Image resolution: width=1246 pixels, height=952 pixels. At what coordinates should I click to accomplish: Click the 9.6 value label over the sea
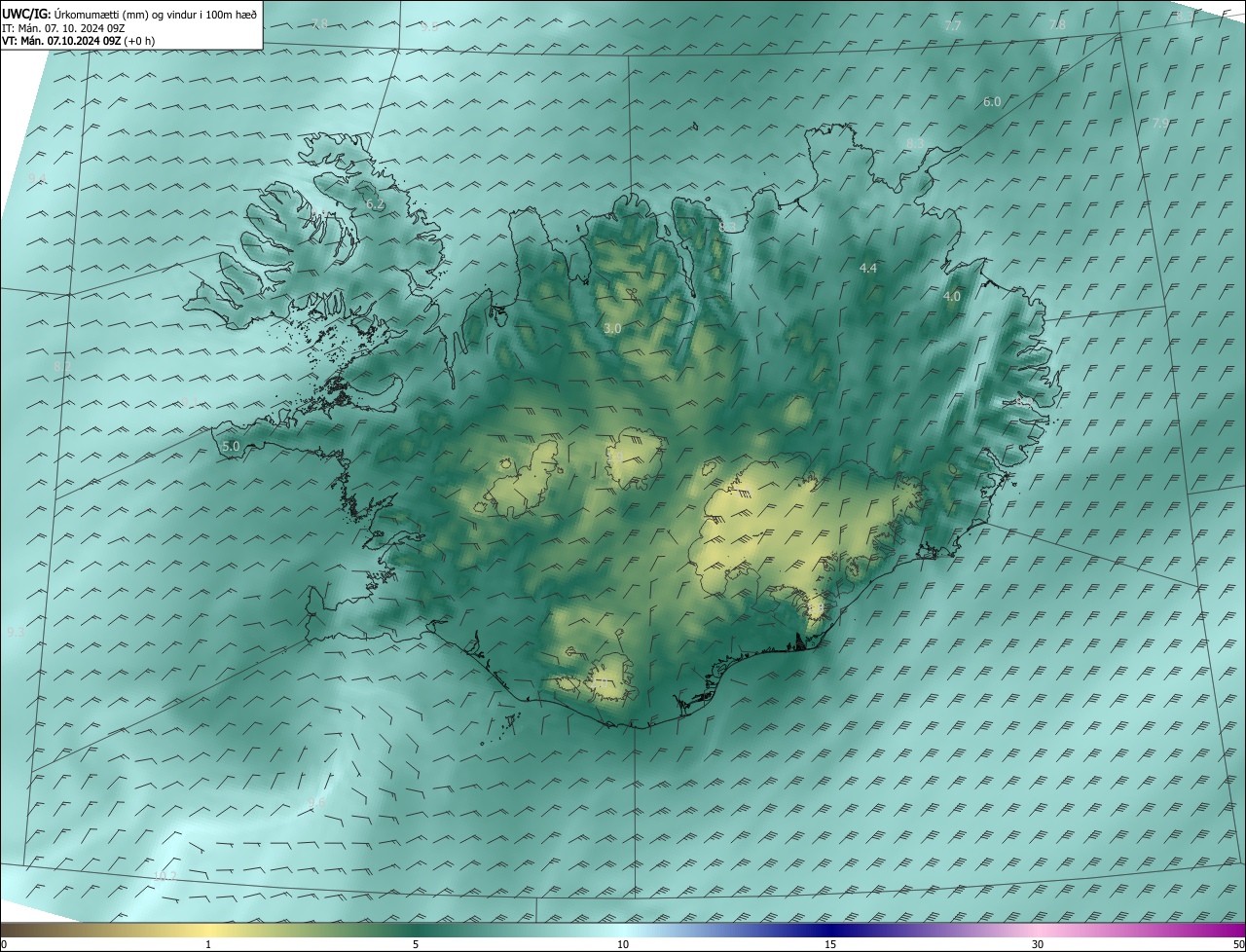[316, 802]
